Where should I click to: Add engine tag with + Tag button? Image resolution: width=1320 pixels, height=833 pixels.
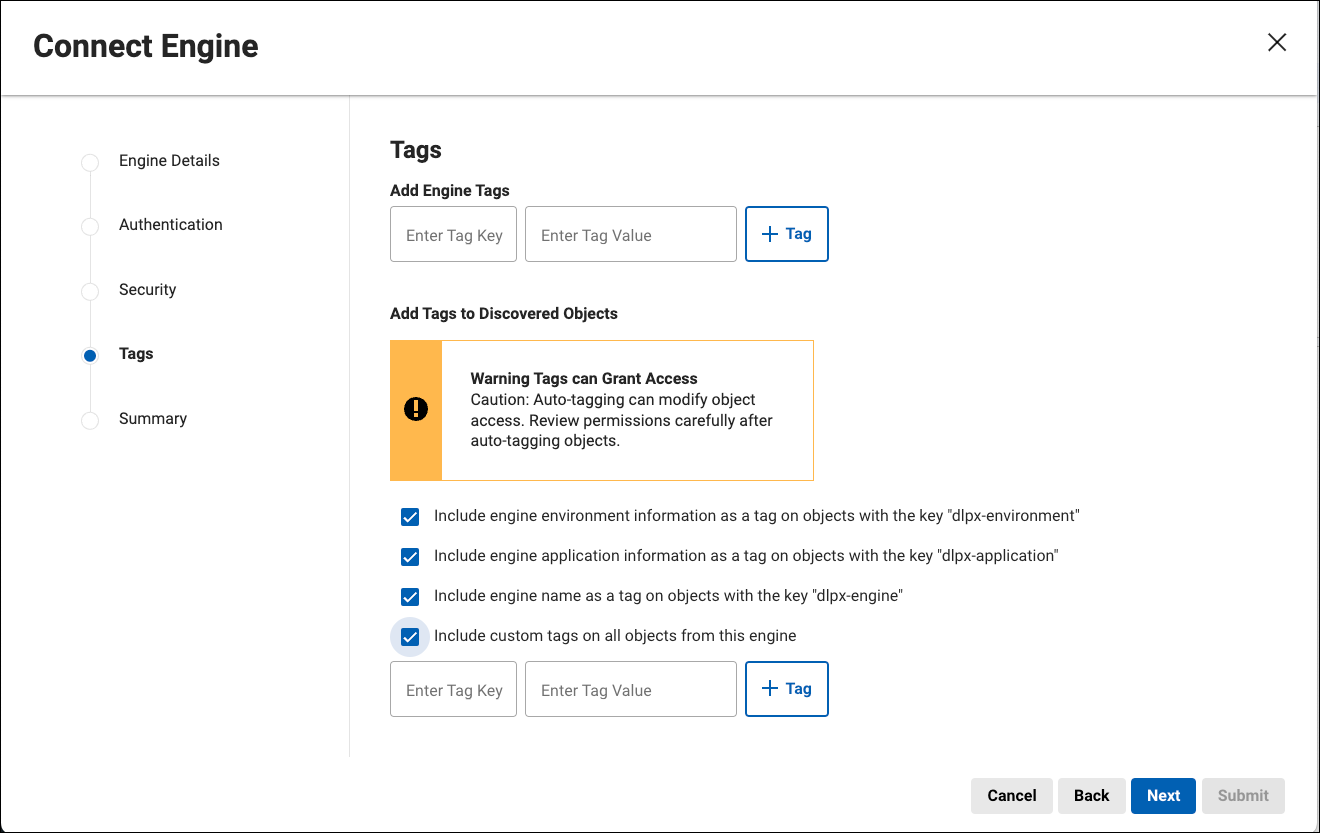(x=787, y=234)
